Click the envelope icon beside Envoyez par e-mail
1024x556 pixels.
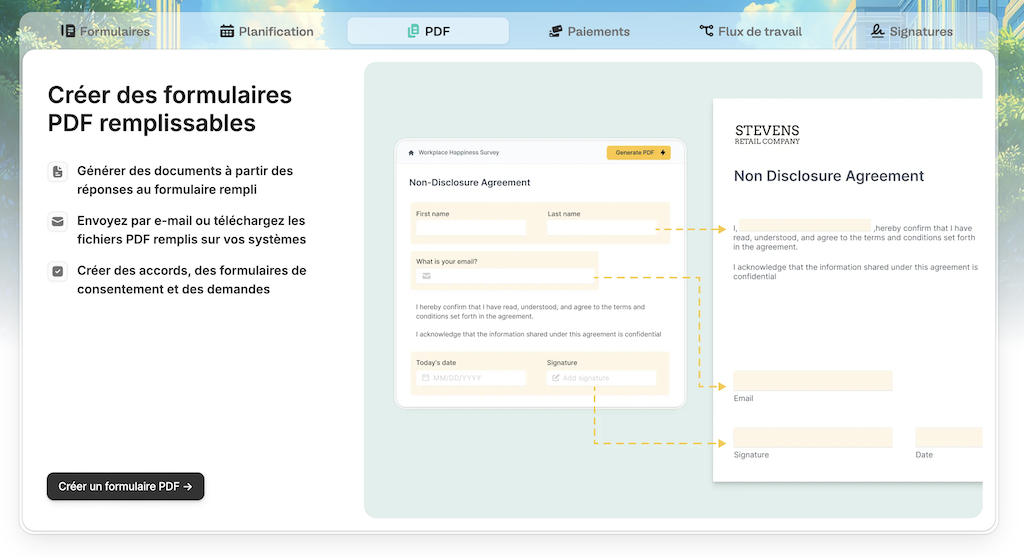tap(58, 221)
